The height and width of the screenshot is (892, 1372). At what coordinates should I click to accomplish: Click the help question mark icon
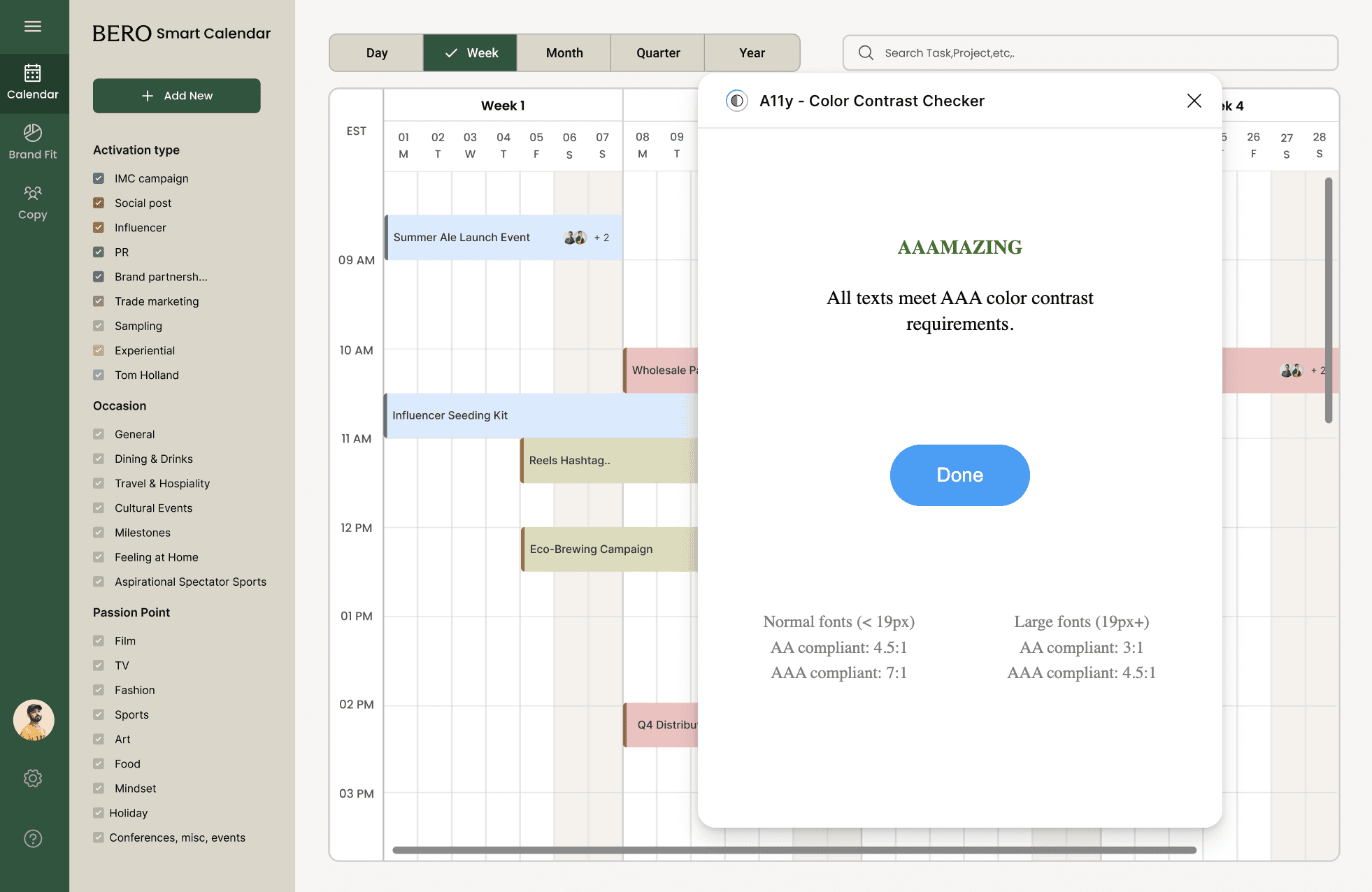(x=33, y=838)
